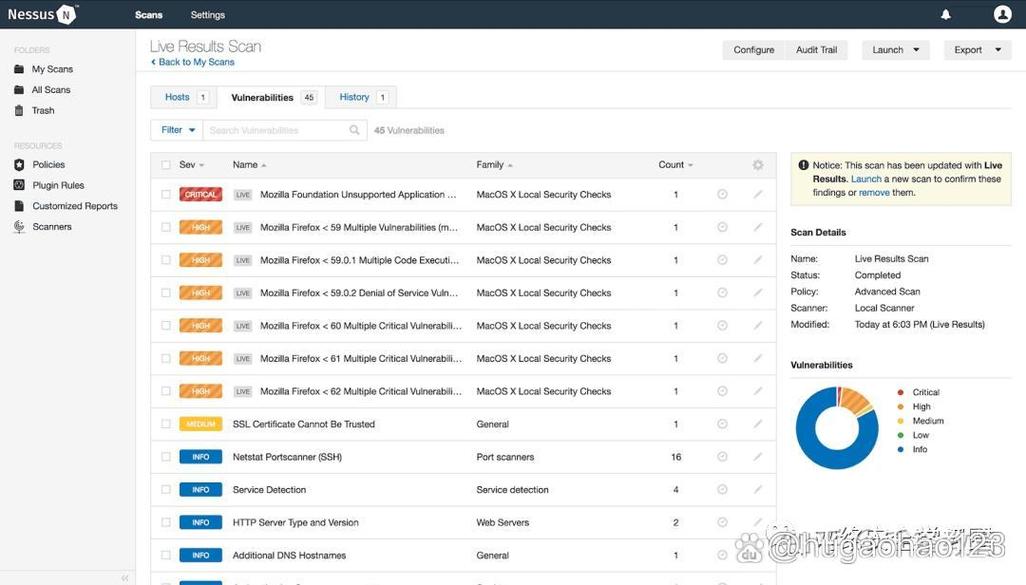
Task: Open the History tab
Action: 362,97
